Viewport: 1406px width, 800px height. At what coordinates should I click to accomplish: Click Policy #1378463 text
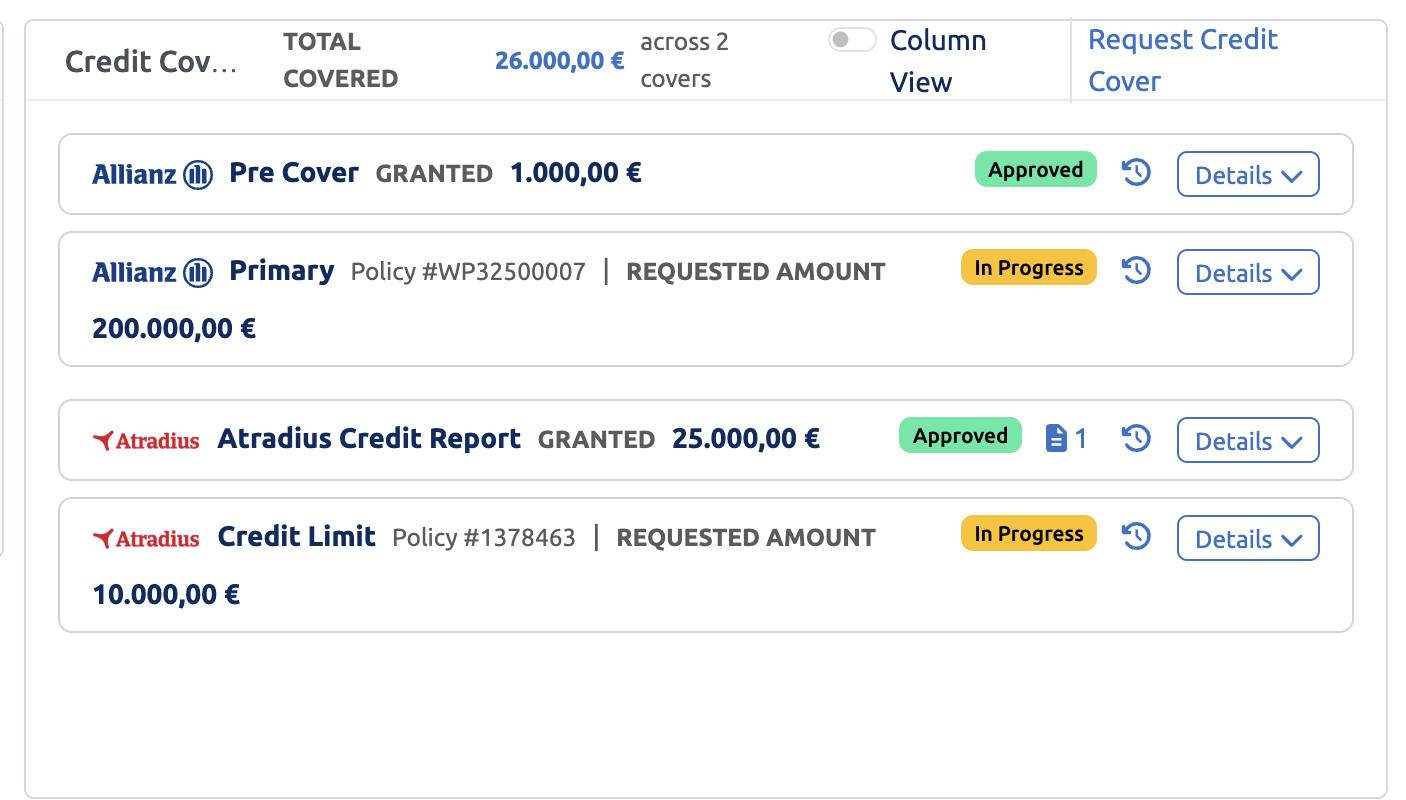point(484,538)
